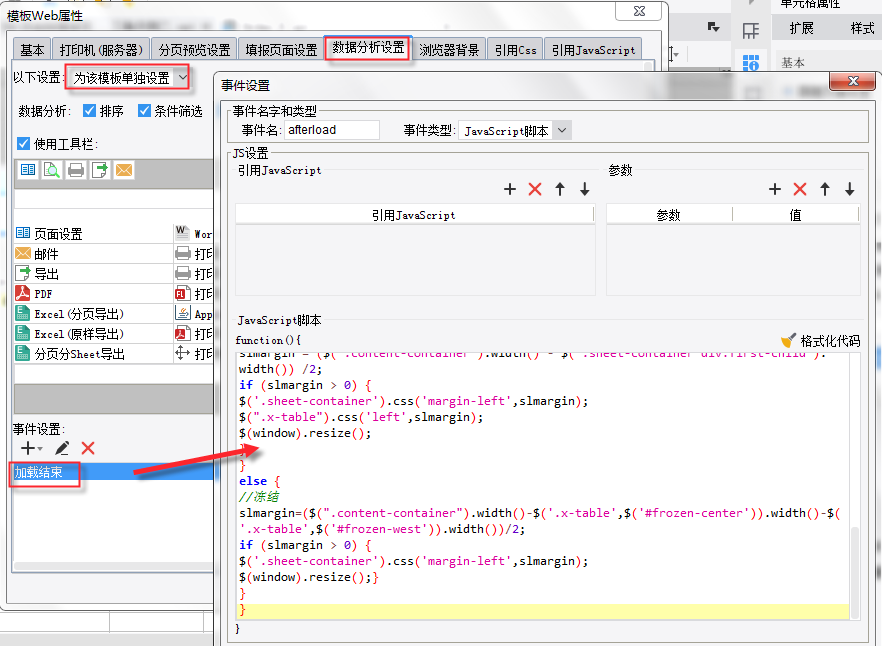Select the 导出 toolbar item
Screen dimensions: 882x646
pos(93,273)
